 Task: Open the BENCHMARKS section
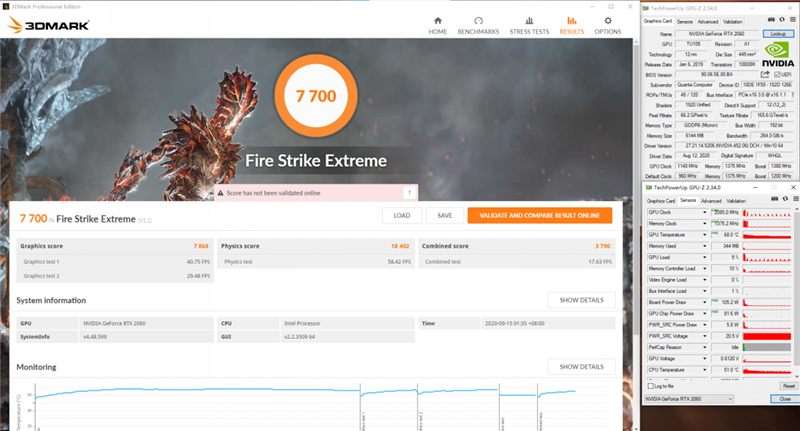pos(478,26)
